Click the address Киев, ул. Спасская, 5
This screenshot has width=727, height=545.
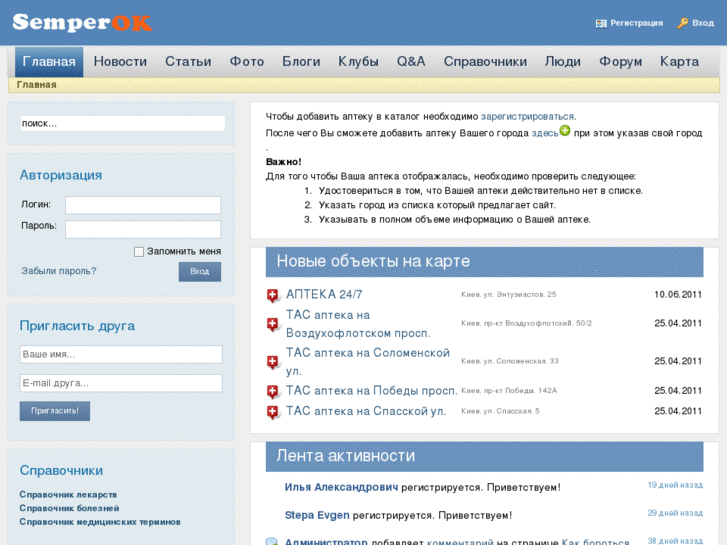[x=500, y=411]
